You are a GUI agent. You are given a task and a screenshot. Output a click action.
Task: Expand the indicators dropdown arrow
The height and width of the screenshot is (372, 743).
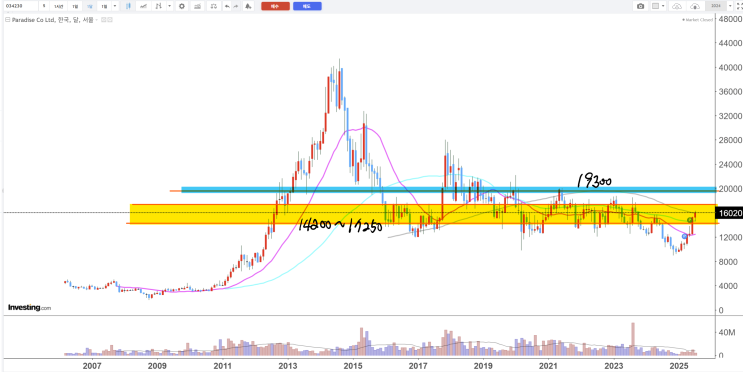click(x=170, y=6)
